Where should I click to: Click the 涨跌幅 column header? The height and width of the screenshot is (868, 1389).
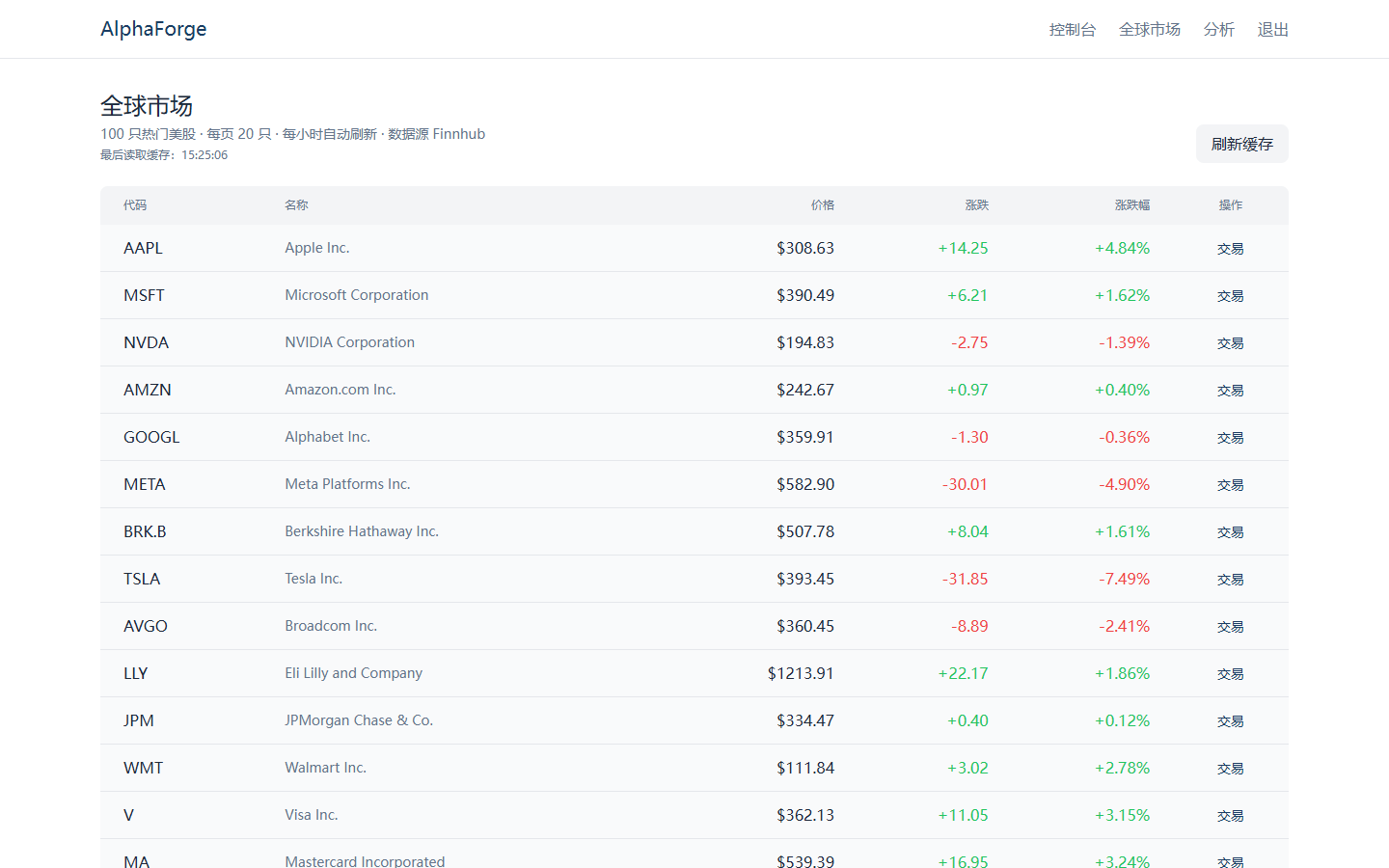tap(1132, 205)
